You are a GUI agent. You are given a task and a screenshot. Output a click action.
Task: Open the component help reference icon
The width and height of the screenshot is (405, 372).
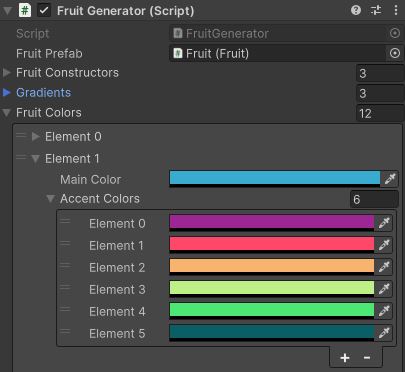pyautogui.click(x=356, y=10)
